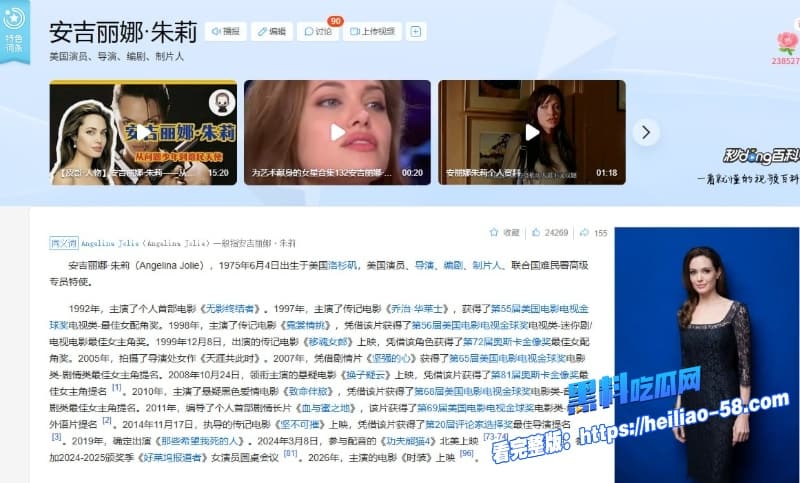Image resolution: width=800 pixels, height=483 pixels.
Task: Play the 15:20 video about 安吉丽娜·朱莉
Action: point(143,133)
